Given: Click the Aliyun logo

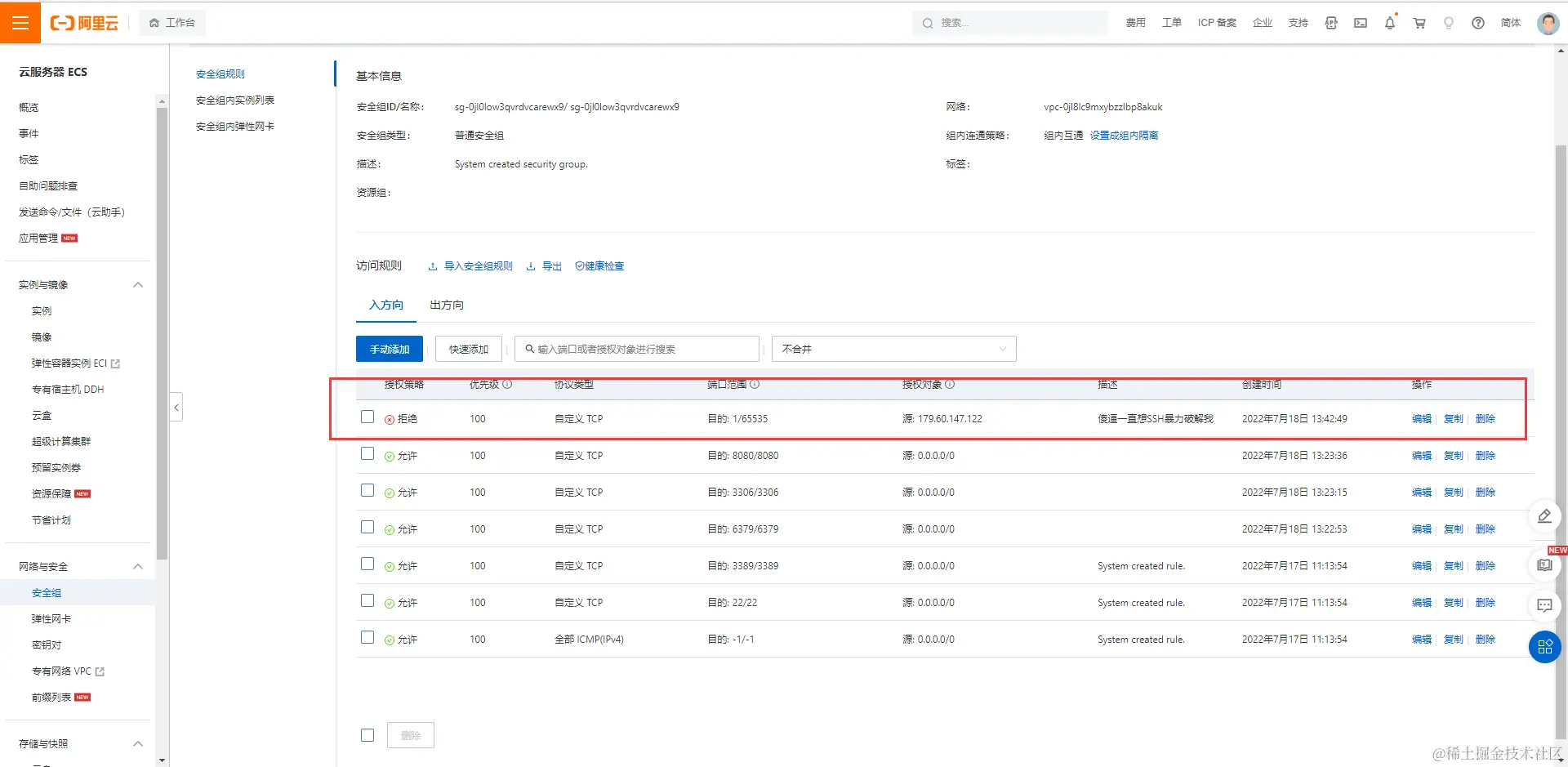Looking at the screenshot, I should coord(84,23).
